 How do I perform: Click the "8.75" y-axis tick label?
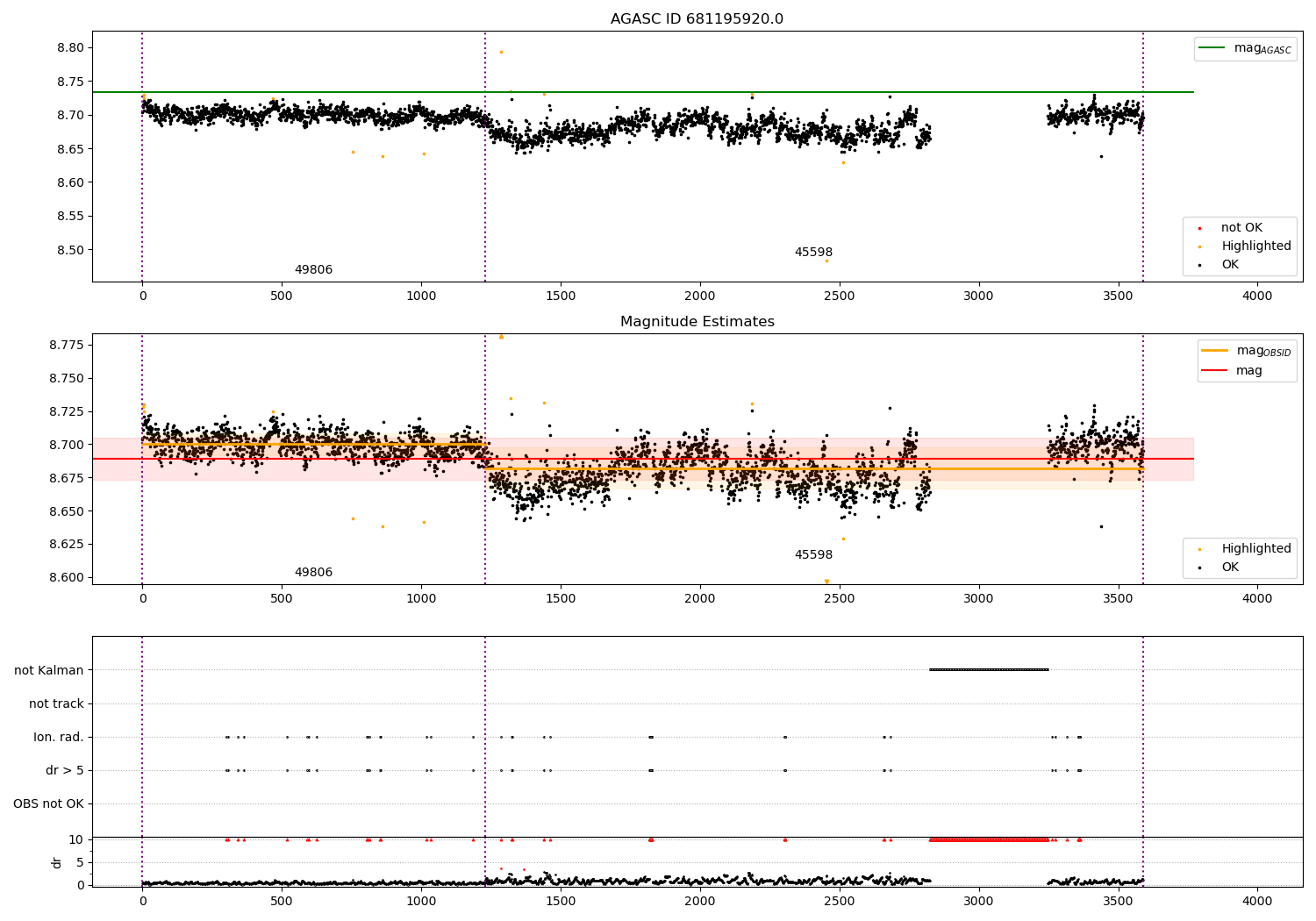70,82
